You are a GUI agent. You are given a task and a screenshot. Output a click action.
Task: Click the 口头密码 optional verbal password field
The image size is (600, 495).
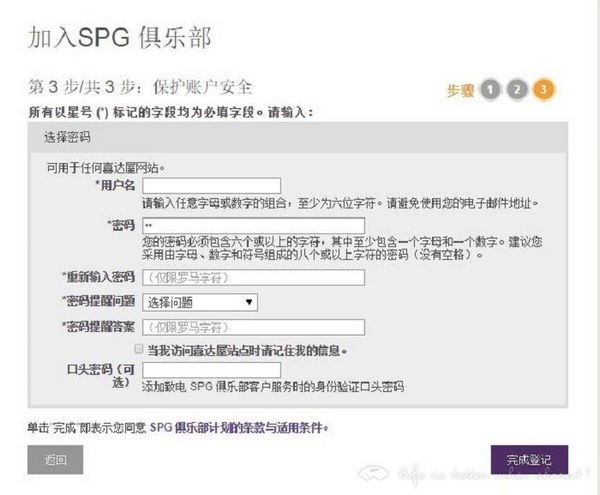[211, 370]
